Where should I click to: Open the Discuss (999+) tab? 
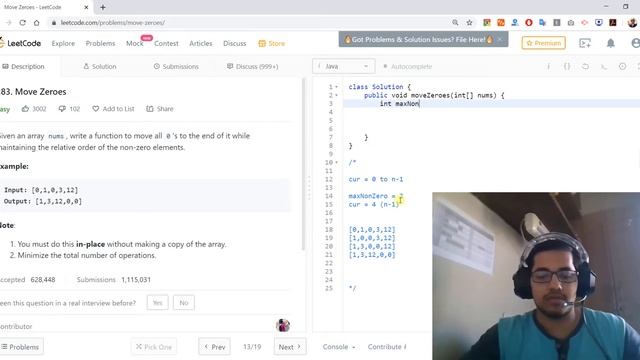pos(252,66)
